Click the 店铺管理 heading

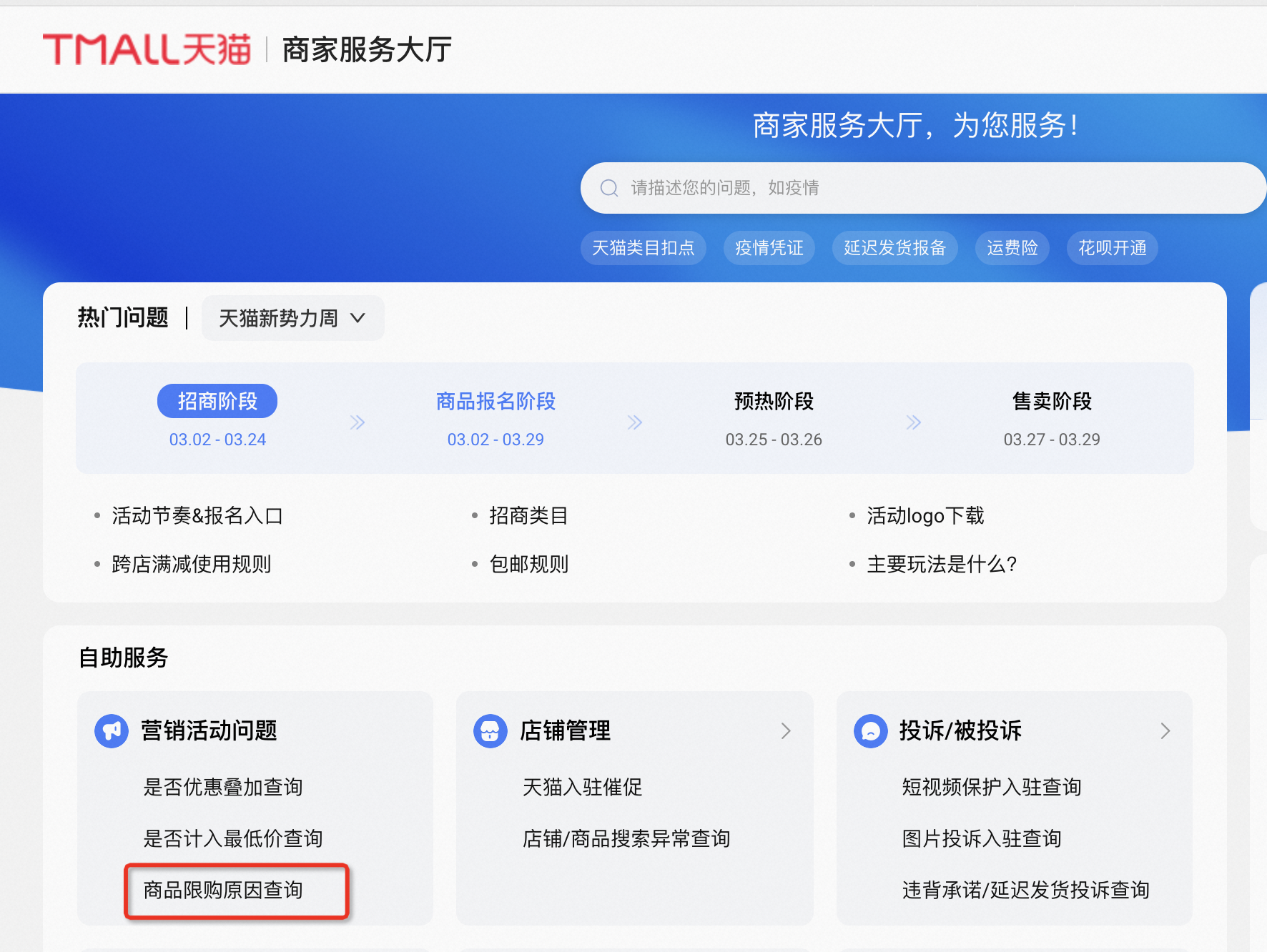(x=565, y=730)
